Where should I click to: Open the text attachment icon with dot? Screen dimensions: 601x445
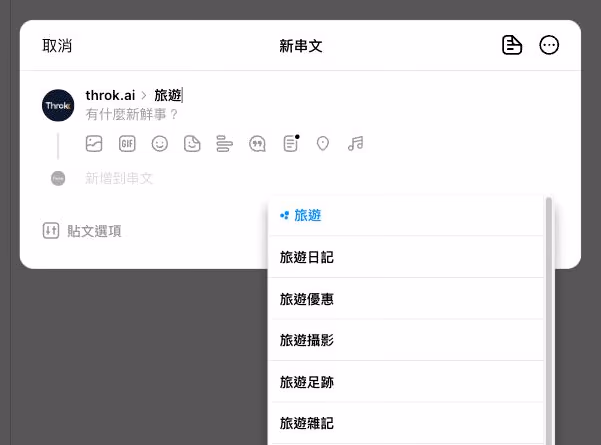(x=291, y=143)
